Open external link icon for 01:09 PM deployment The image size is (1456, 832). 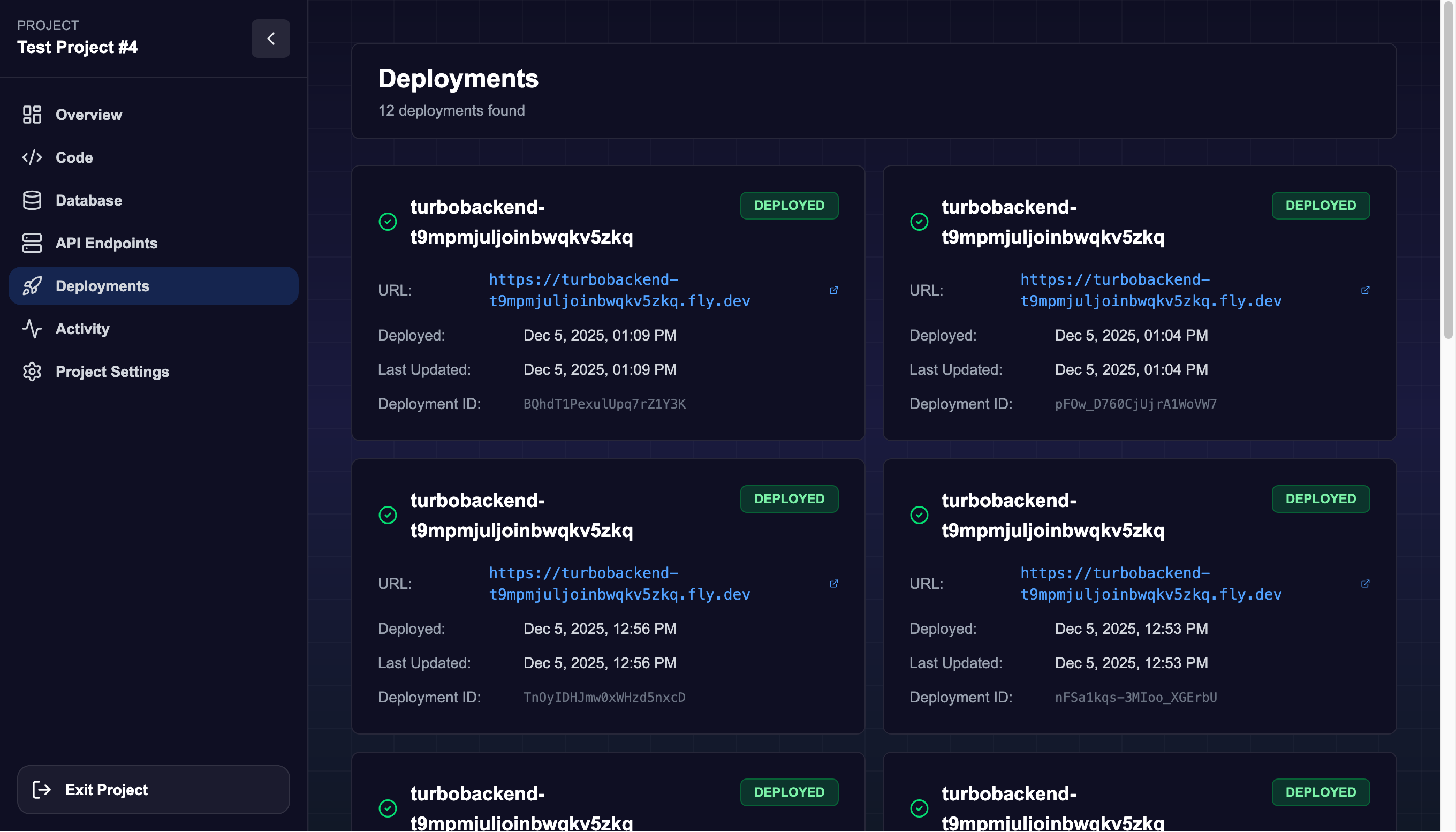833,290
